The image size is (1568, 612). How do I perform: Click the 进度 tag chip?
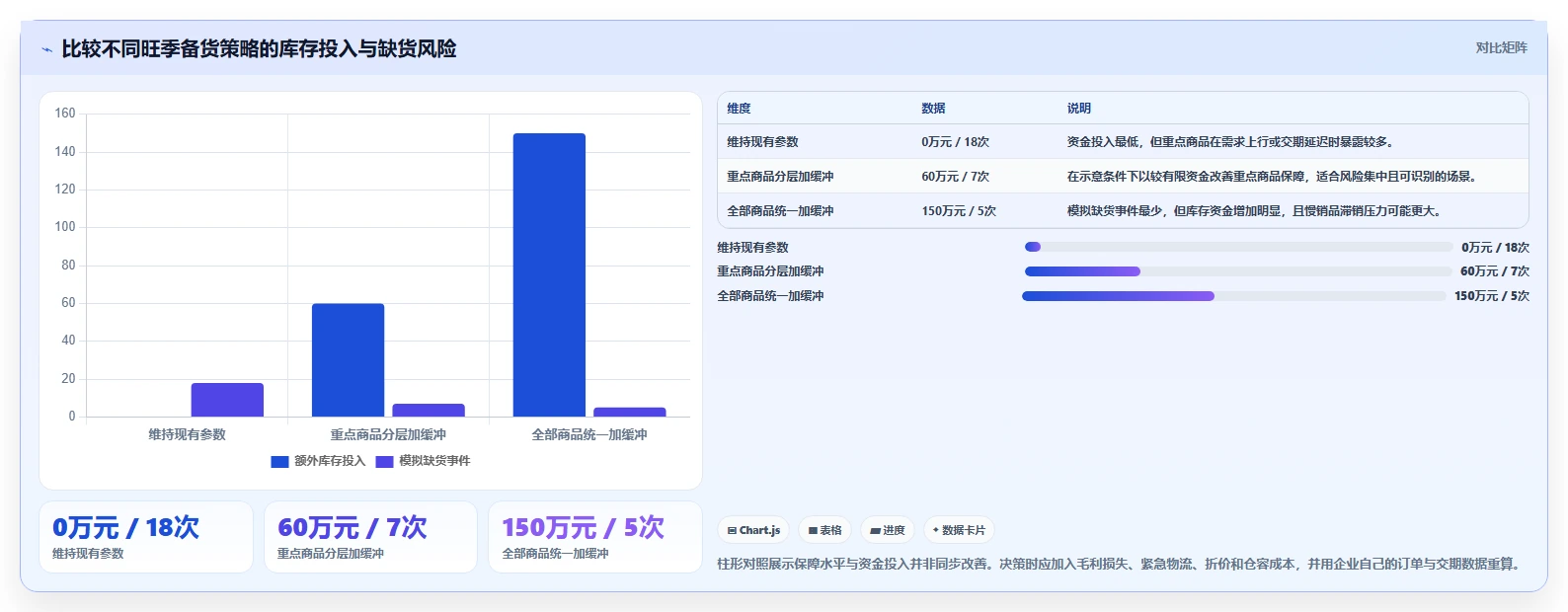(888, 530)
